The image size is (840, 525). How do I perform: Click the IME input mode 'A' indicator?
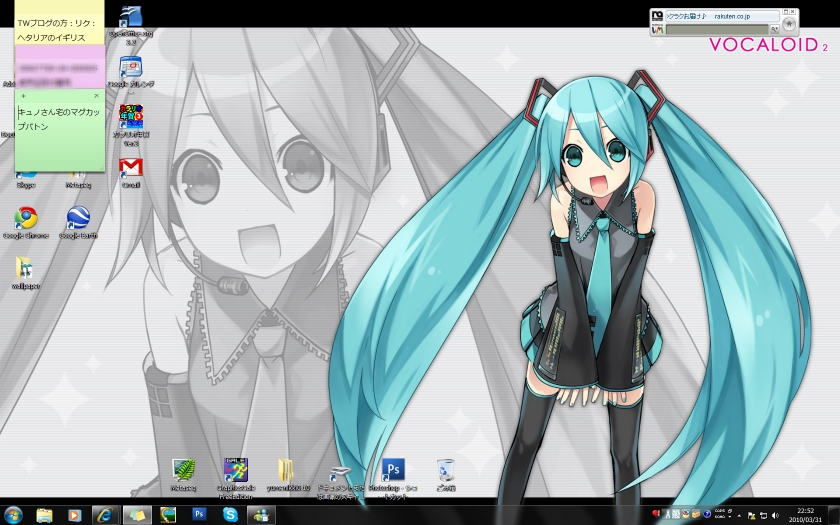[668, 515]
